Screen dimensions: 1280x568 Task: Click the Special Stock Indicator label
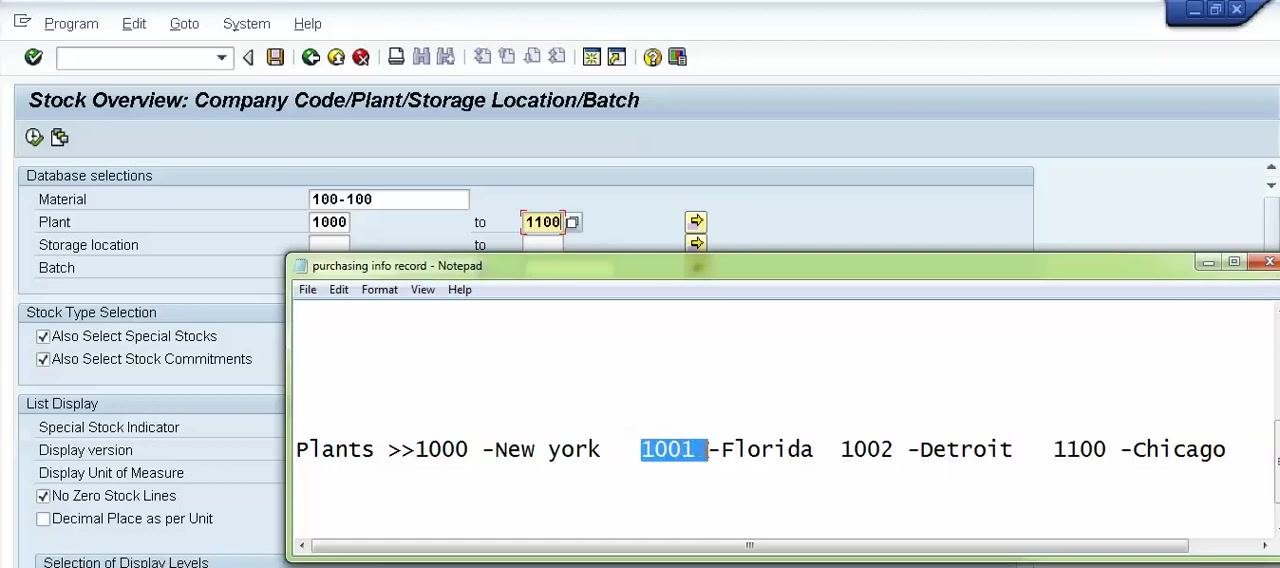pyautogui.click(x=109, y=427)
